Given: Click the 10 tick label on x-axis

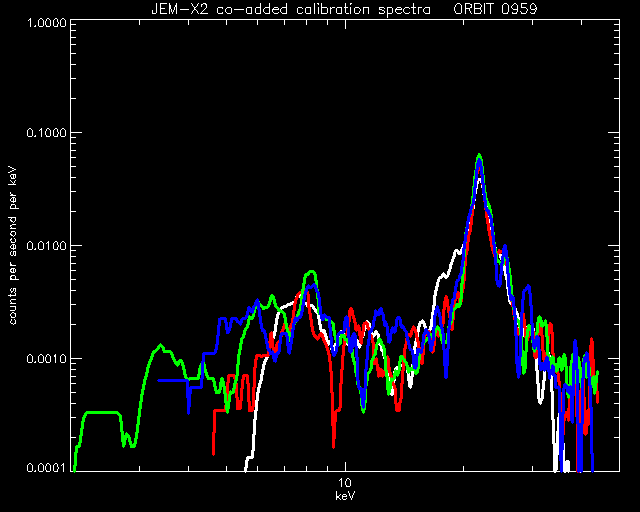Looking at the screenshot, I should point(345,483).
